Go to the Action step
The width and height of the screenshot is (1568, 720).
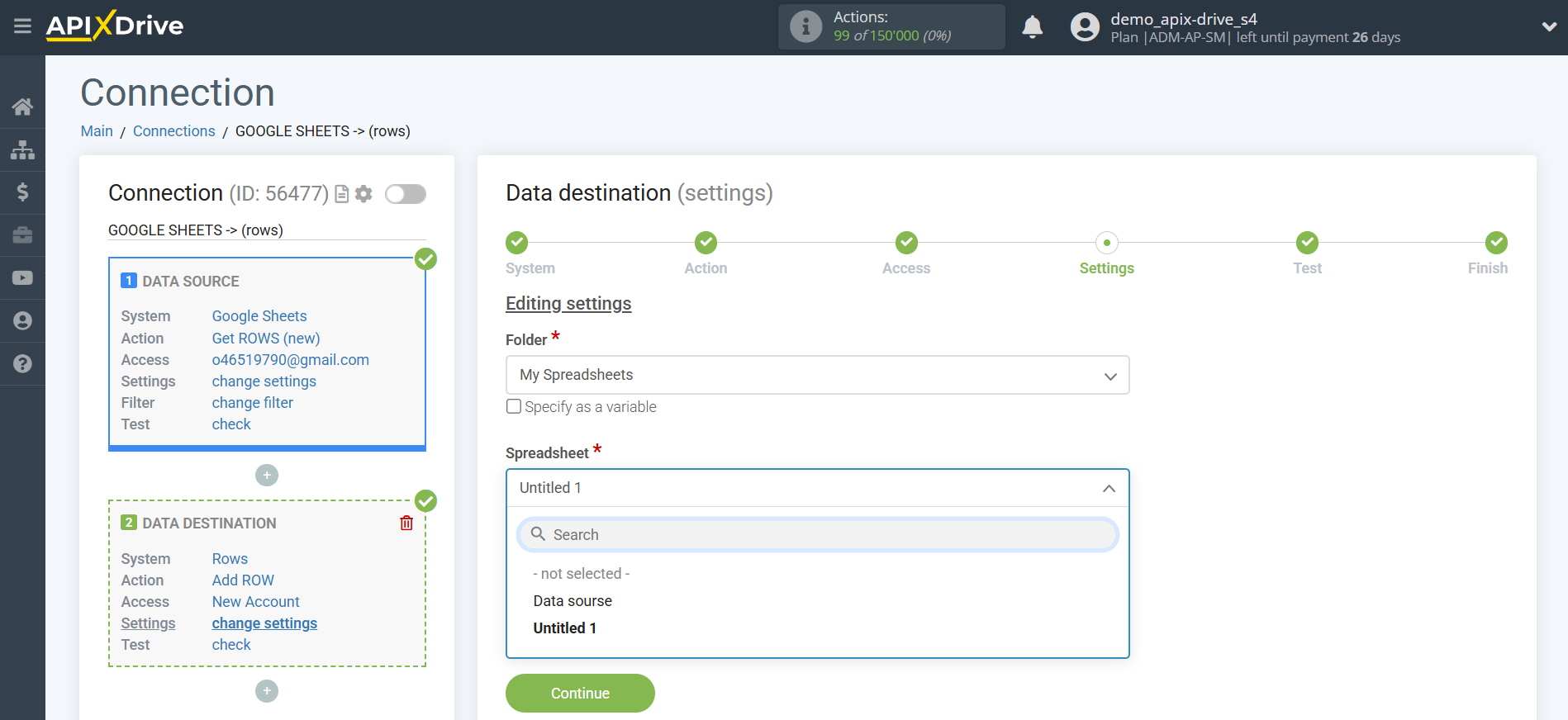[x=706, y=243]
